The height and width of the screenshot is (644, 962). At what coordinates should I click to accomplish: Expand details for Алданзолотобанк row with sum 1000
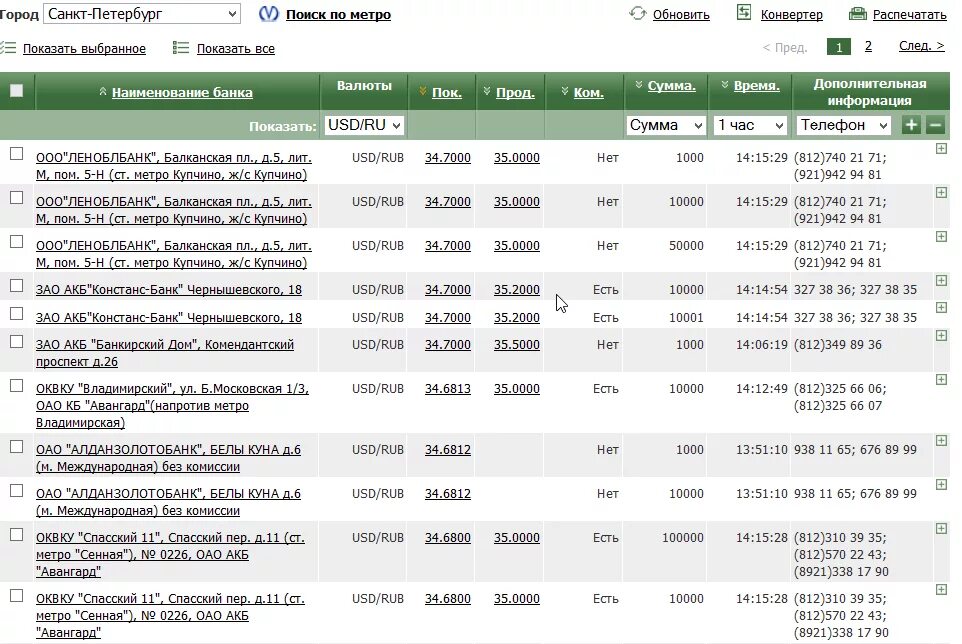coord(941,440)
